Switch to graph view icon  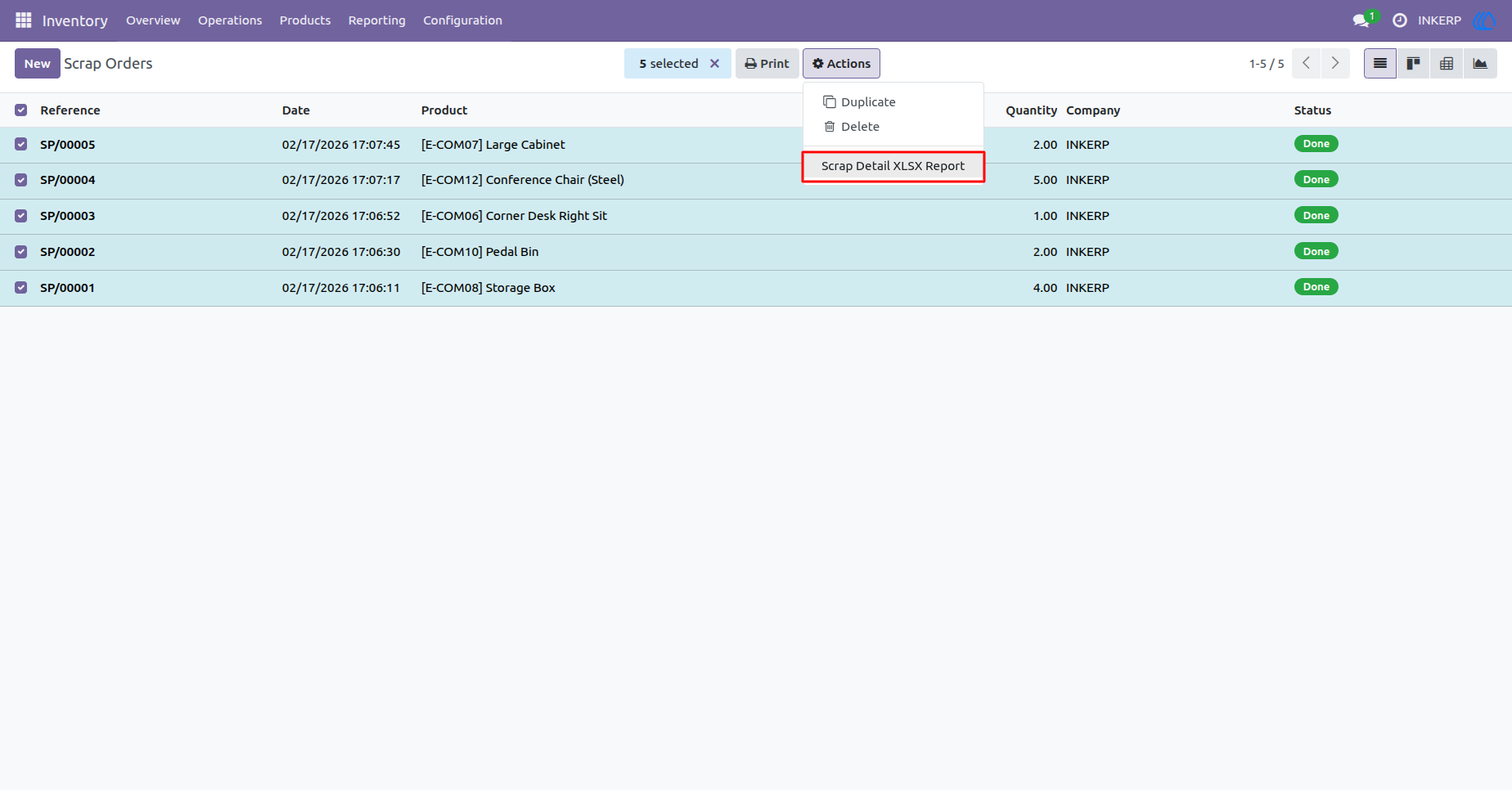(1480, 64)
